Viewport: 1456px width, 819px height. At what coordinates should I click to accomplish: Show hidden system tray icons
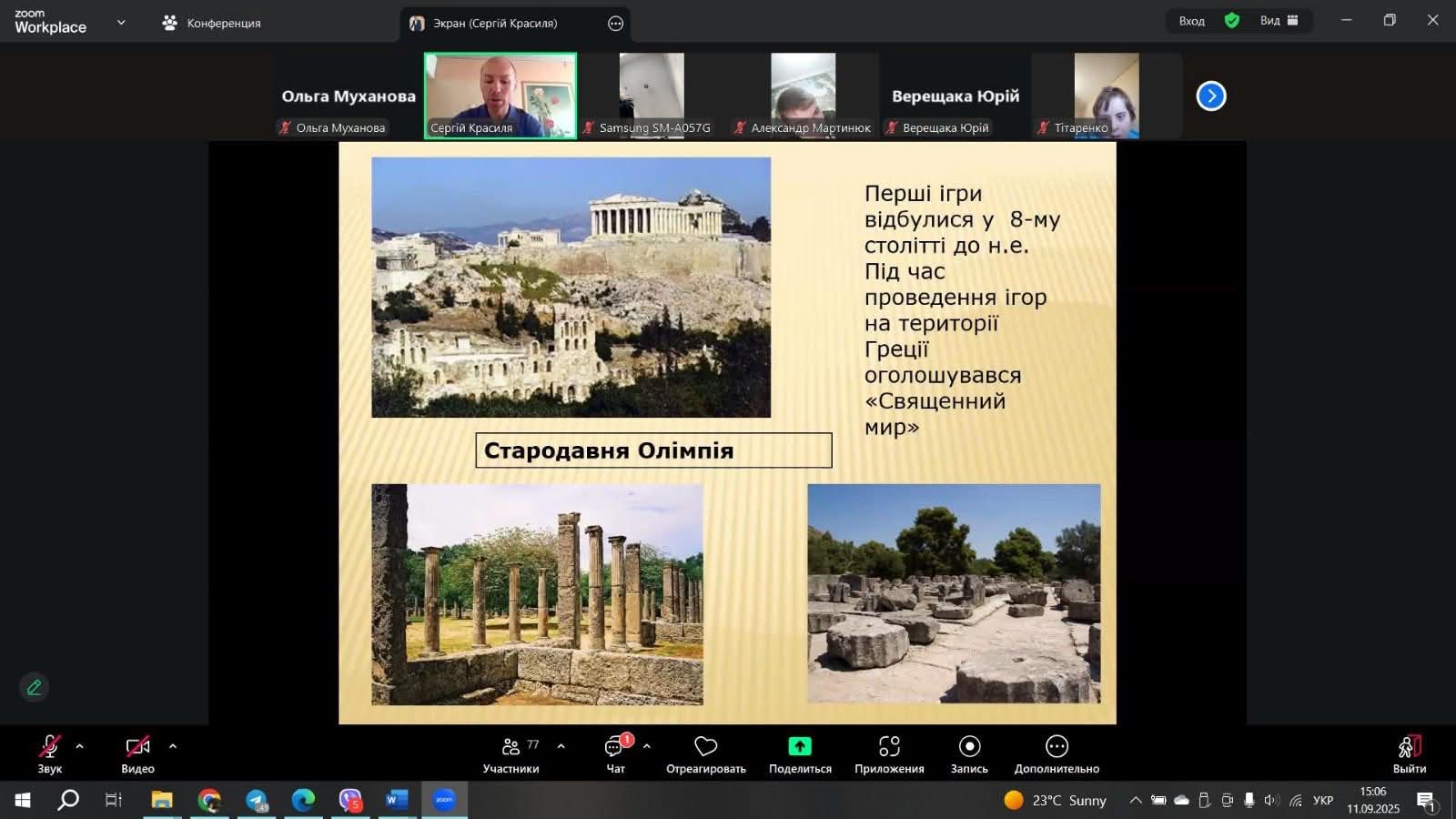coord(1135,800)
